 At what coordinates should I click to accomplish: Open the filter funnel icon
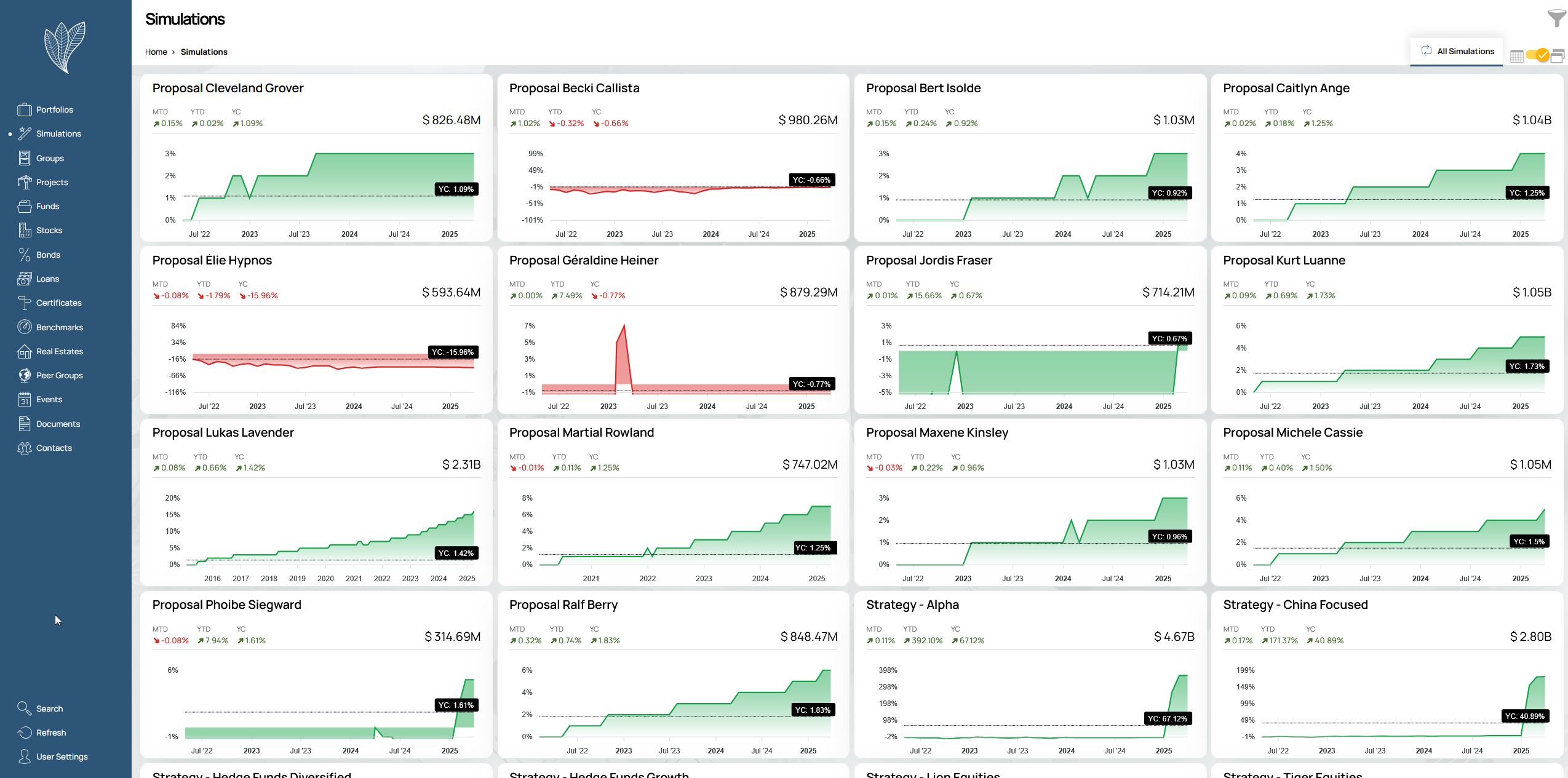[1556, 18]
